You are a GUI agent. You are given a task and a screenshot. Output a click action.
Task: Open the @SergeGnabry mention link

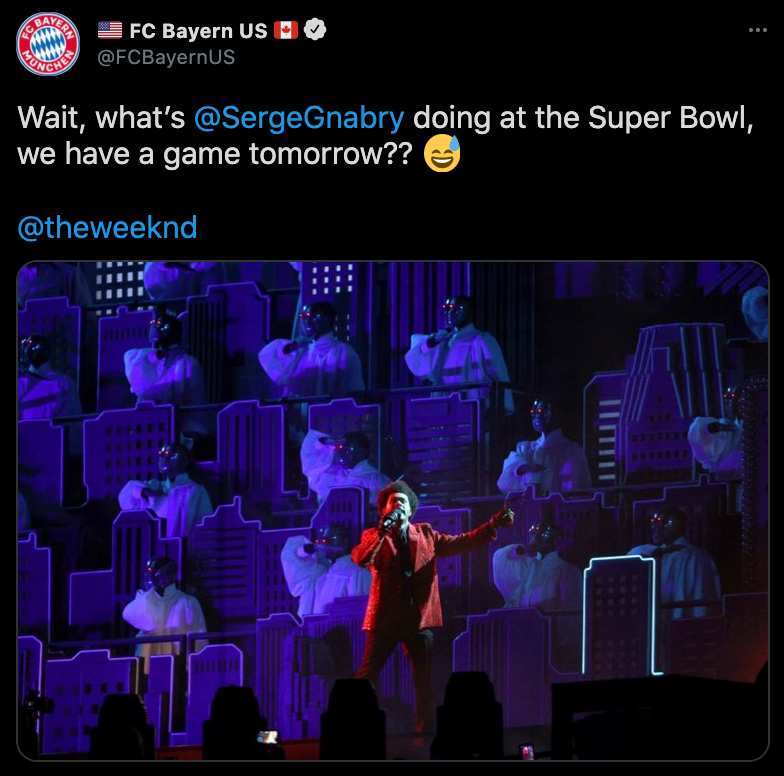[299, 118]
